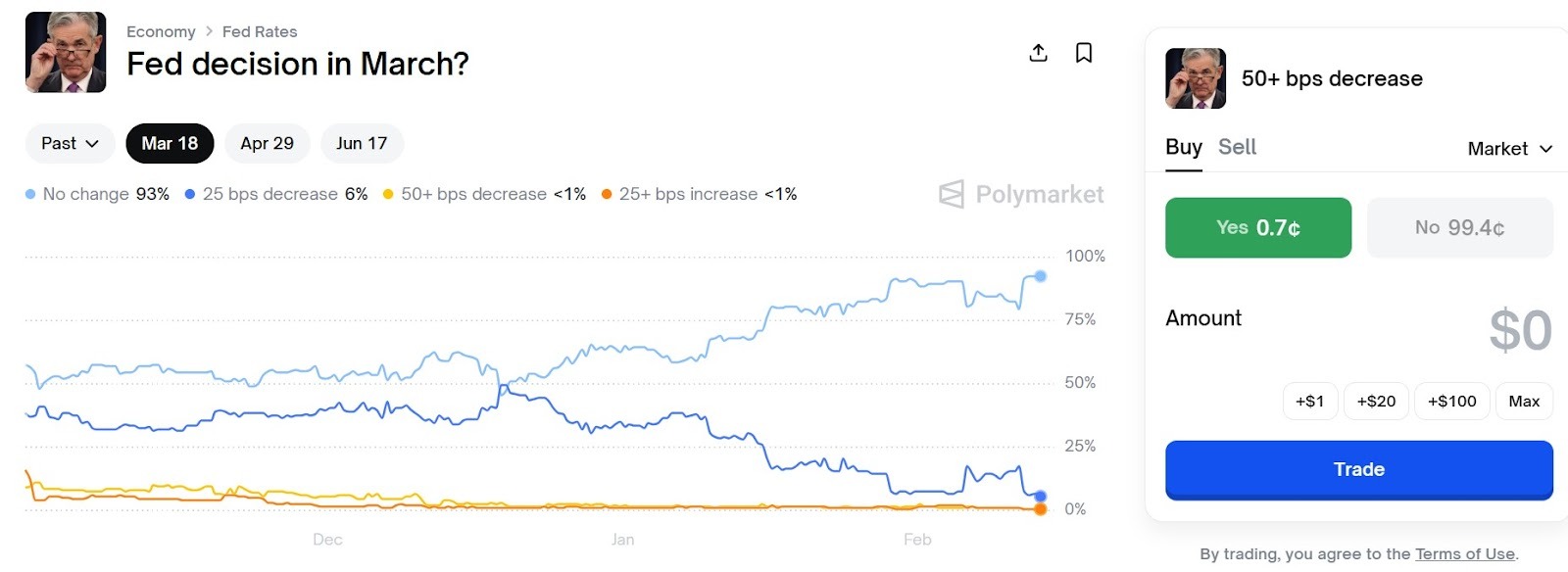Click the orange 25+ bps increase legend dot
This screenshot has height=572, width=1568.
(x=607, y=195)
